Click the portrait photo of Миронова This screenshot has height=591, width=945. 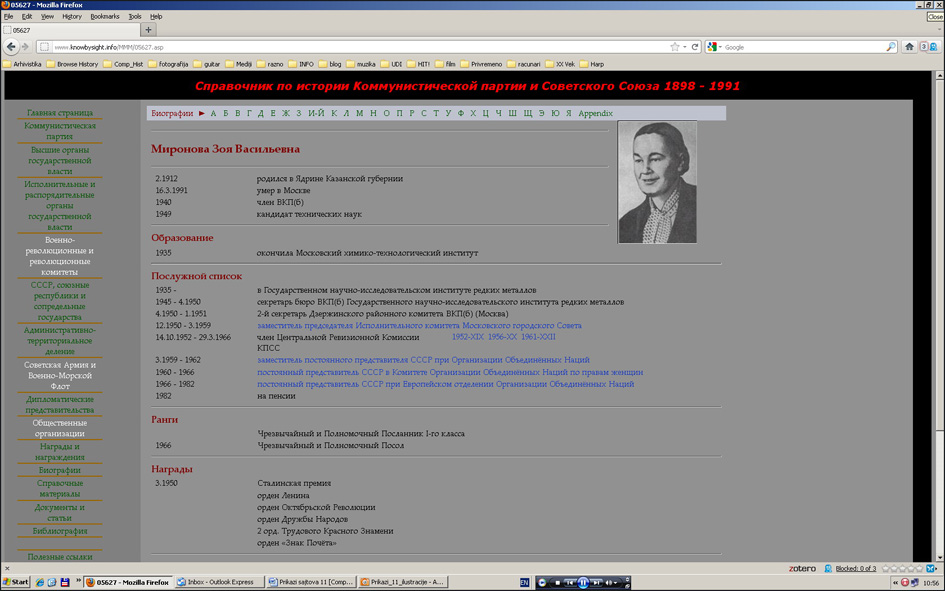(657, 182)
